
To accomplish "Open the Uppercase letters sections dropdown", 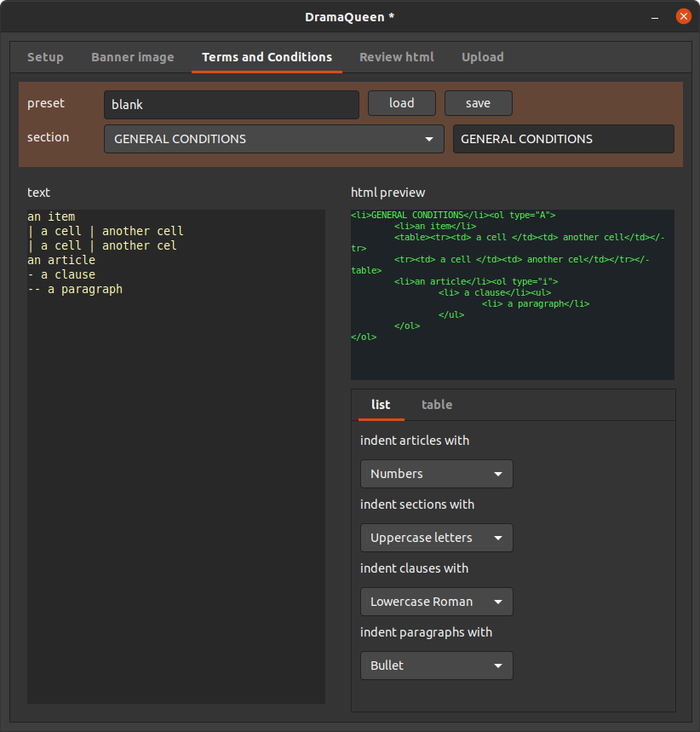I will point(437,538).
